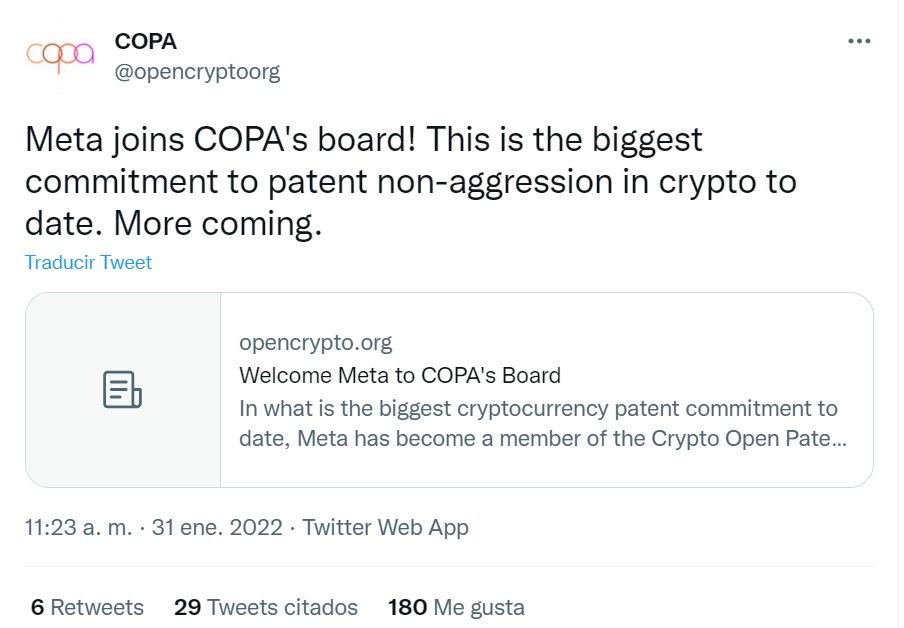The image size is (904, 628).
Task: Click the "More coming." text in the tweet
Action: [220, 224]
